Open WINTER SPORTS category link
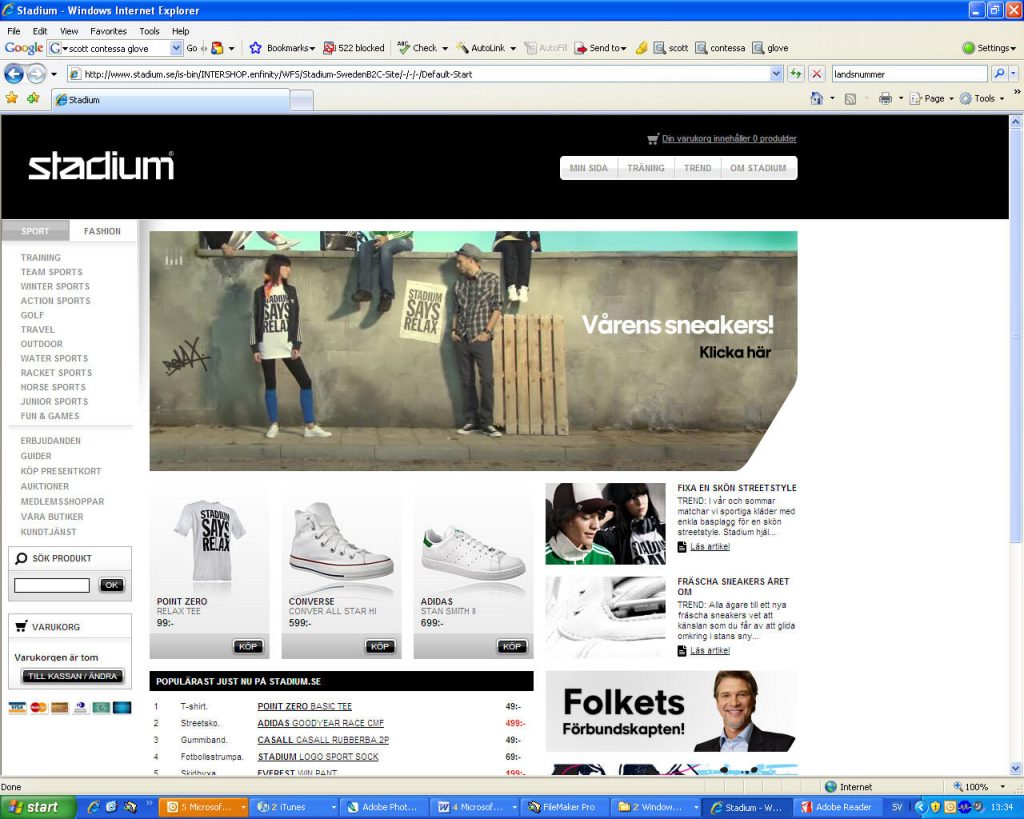Screen dimensions: 1024x819 click(x=55, y=286)
